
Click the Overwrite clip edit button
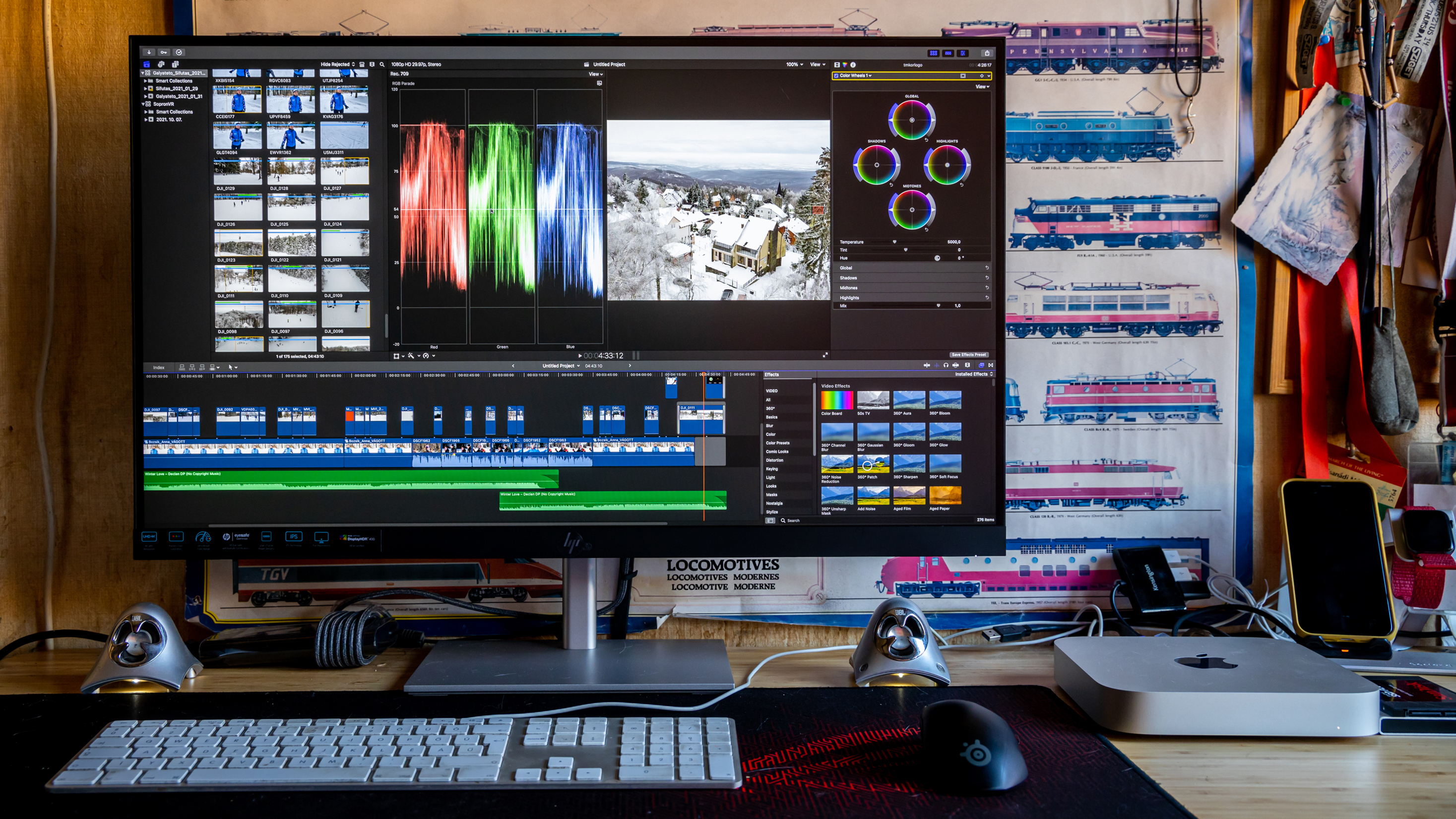(x=213, y=368)
